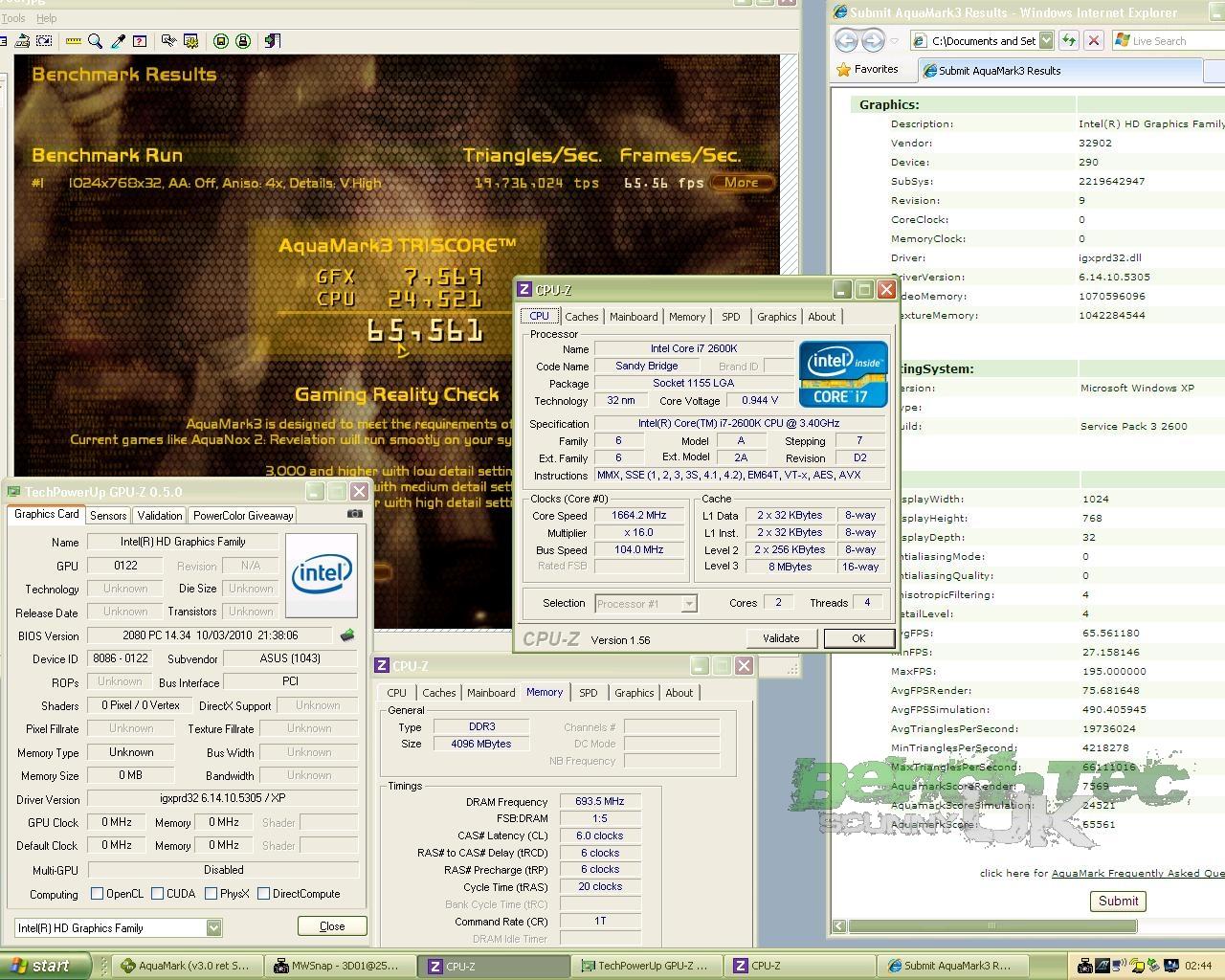Click the Intel logo in GPU-Z
The height and width of the screenshot is (980, 1225).
click(322, 575)
